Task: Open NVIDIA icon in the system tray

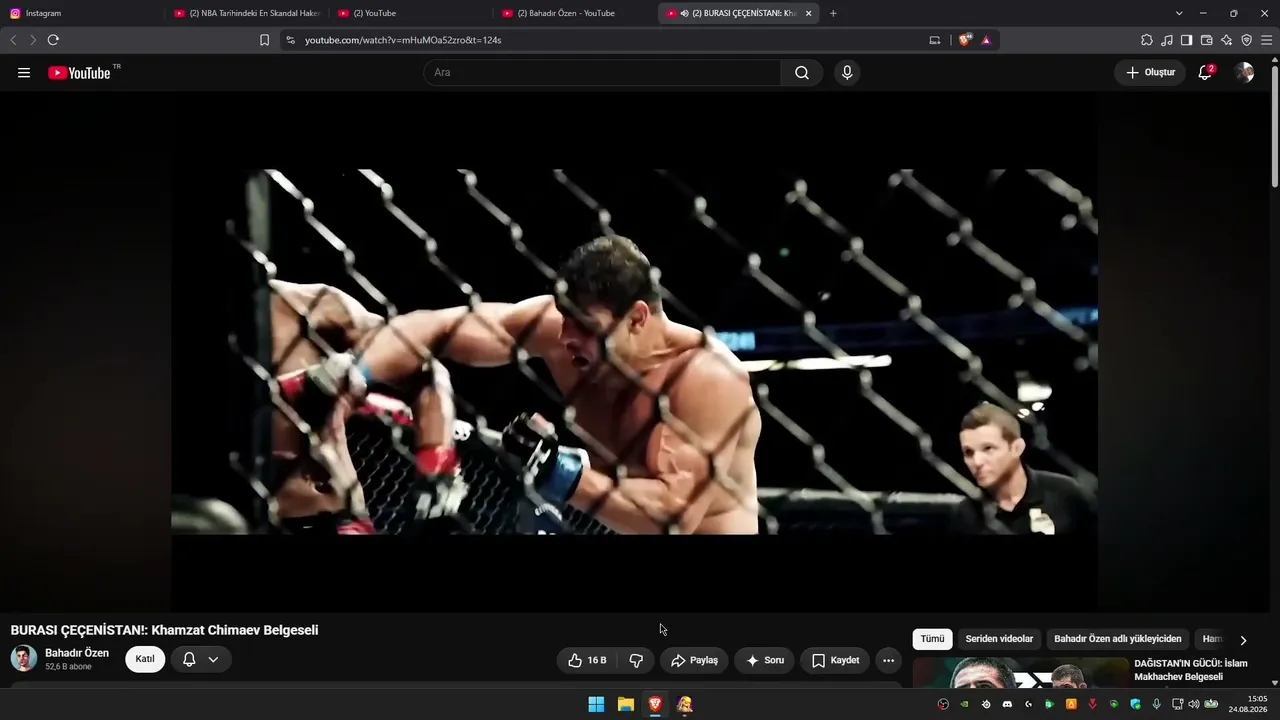Action: coord(964,704)
